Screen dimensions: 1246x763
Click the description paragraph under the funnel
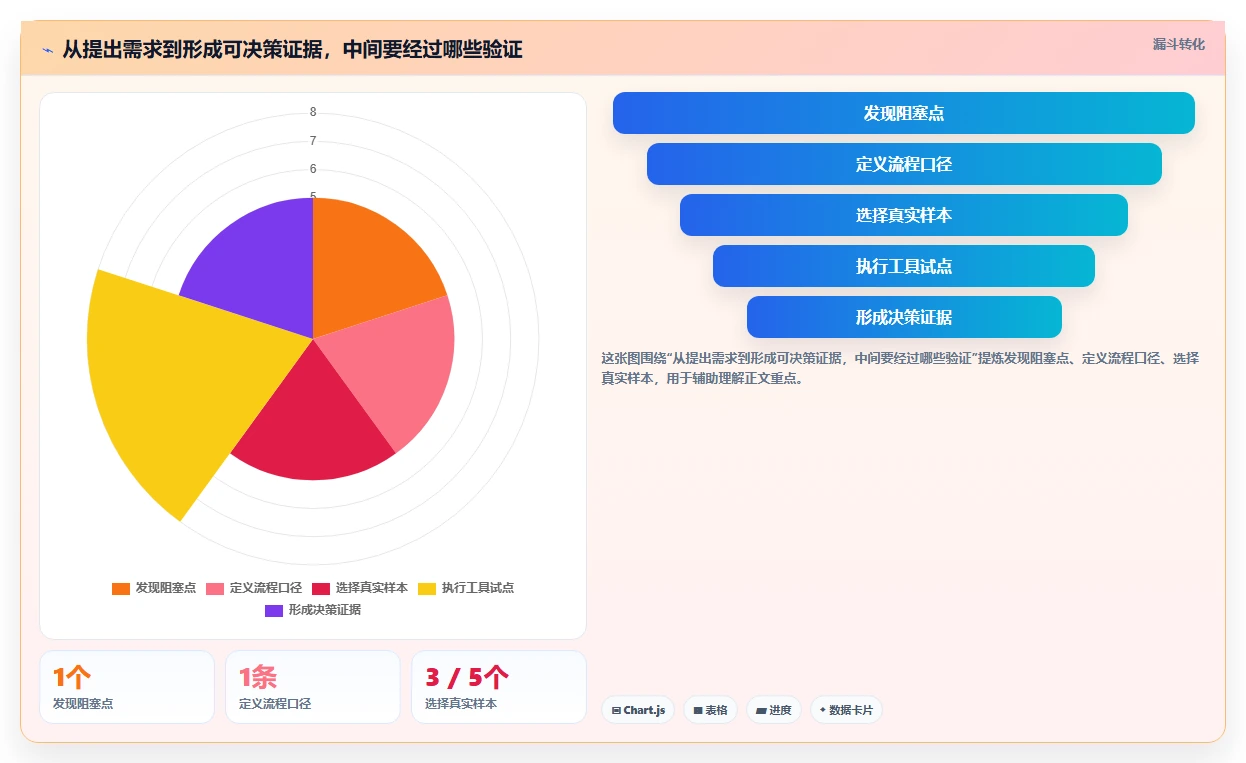point(900,368)
